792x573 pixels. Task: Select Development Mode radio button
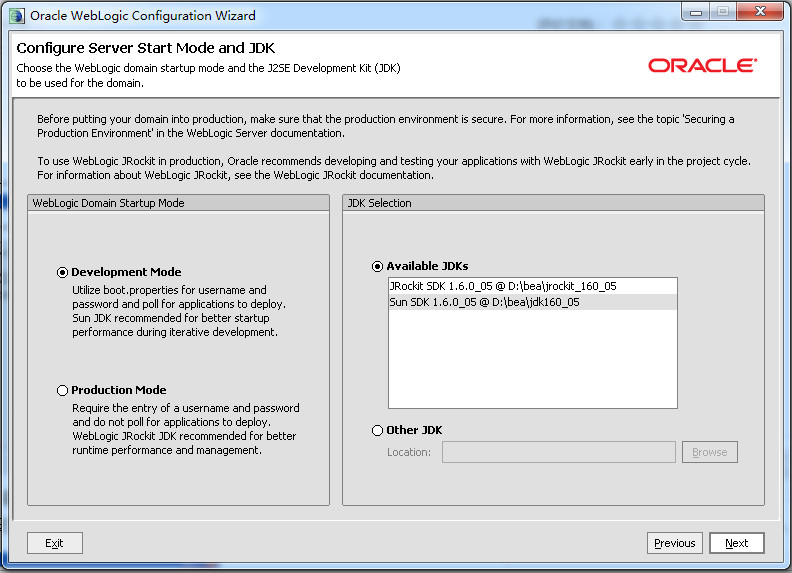62,272
